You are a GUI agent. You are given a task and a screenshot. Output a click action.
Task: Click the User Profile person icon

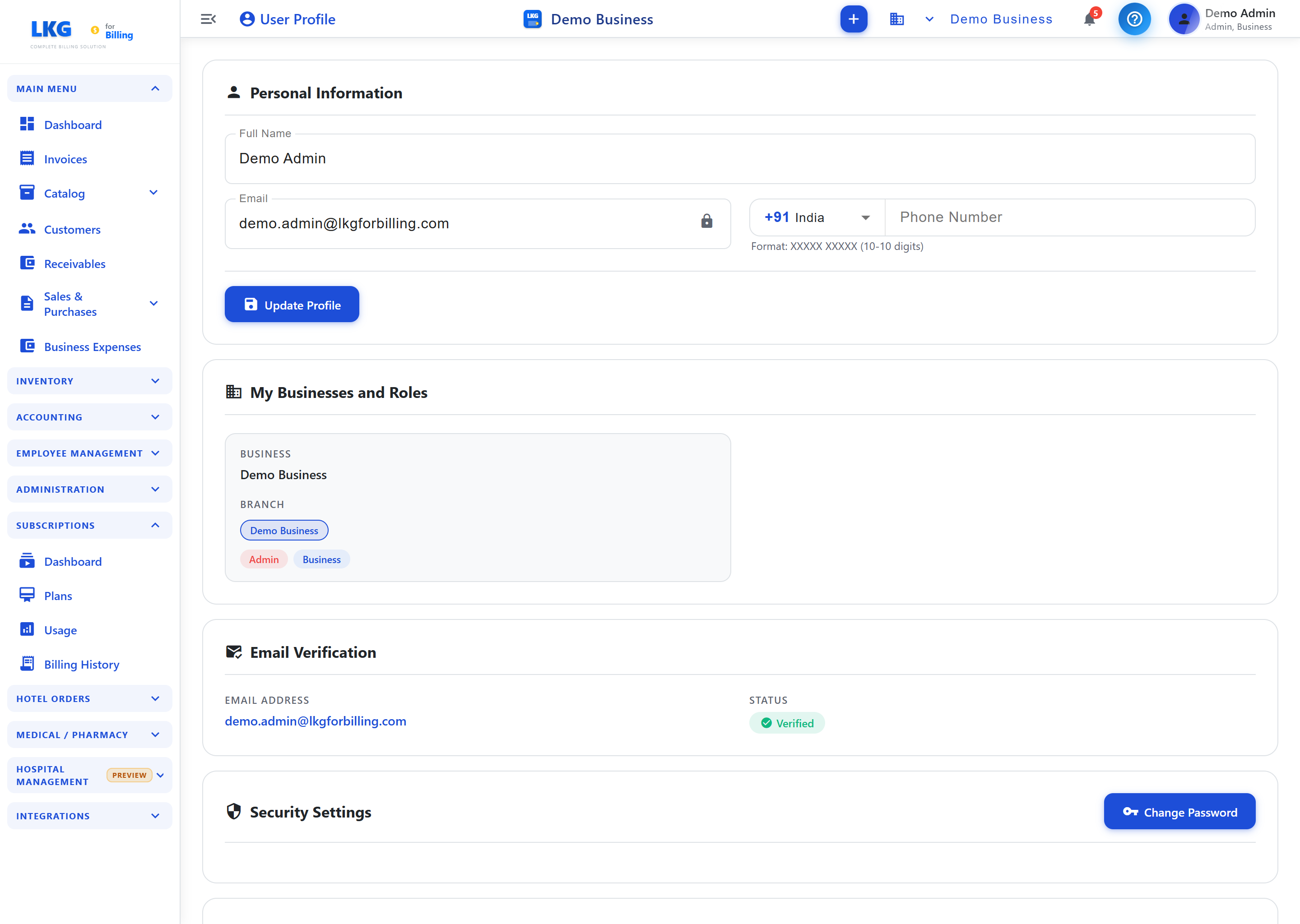tap(247, 19)
